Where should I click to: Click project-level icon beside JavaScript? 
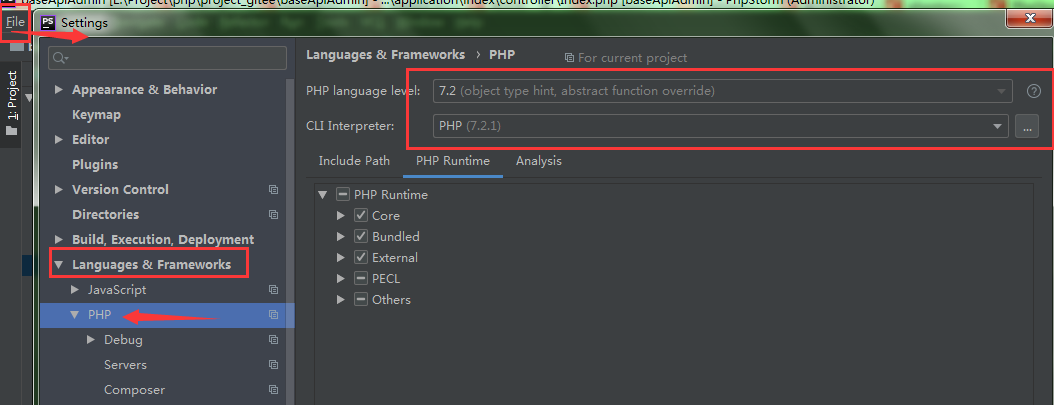274,289
